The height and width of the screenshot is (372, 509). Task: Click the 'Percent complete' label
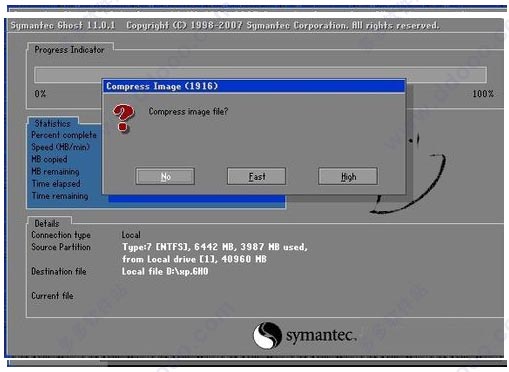coord(64,135)
